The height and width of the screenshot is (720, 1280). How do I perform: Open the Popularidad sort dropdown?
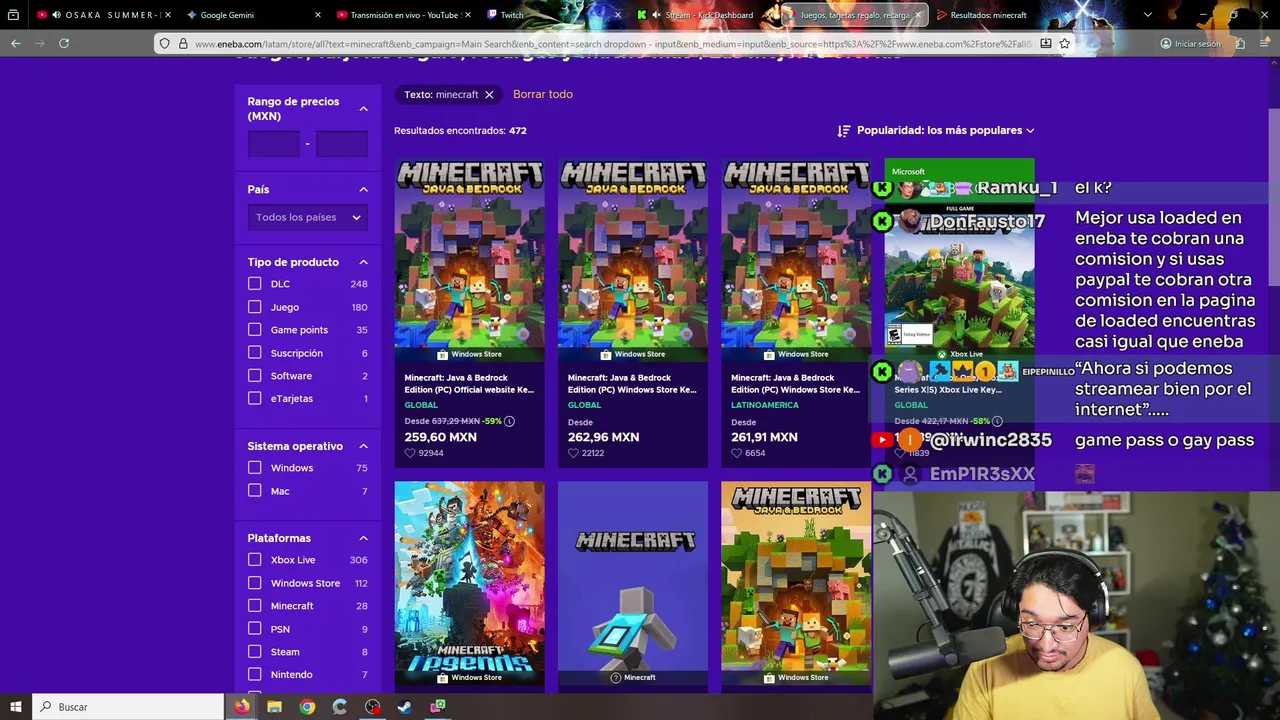click(x=945, y=131)
